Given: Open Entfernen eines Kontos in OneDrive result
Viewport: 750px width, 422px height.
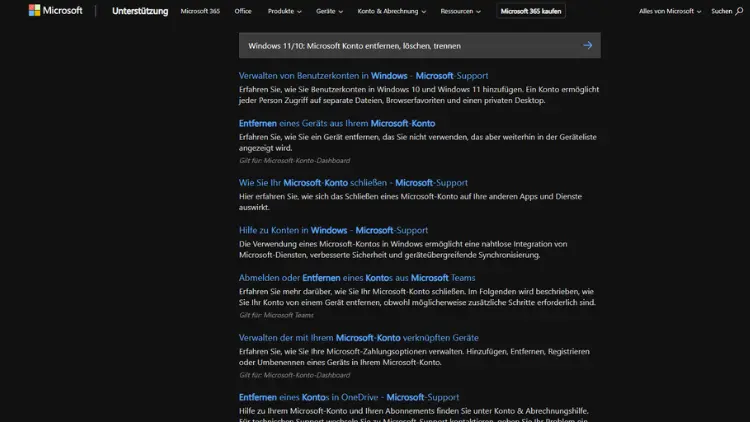Looking at the screenshot, I should [349, 397].
